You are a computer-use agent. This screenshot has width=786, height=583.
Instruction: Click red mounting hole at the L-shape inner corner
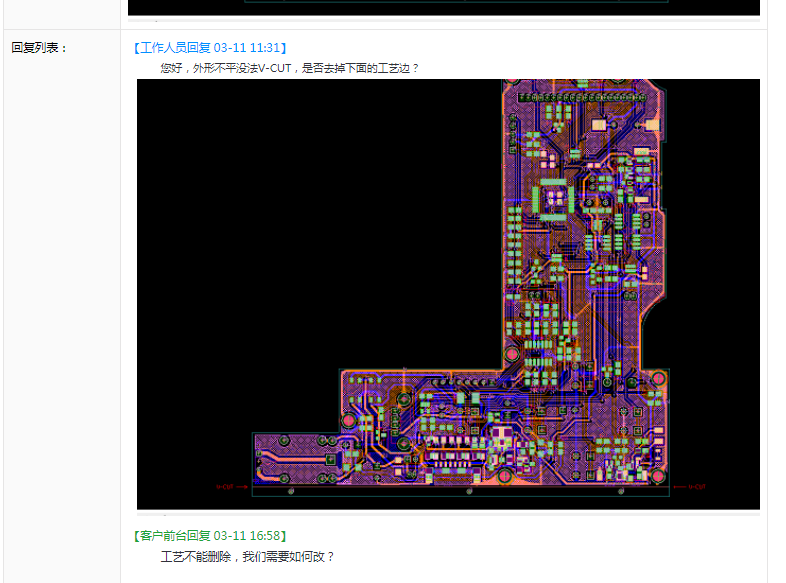pos(513,354)
